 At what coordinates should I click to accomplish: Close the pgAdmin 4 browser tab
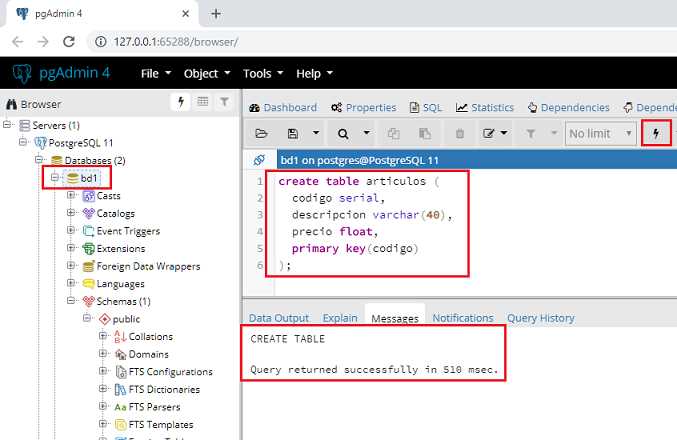tap(185, 14)
